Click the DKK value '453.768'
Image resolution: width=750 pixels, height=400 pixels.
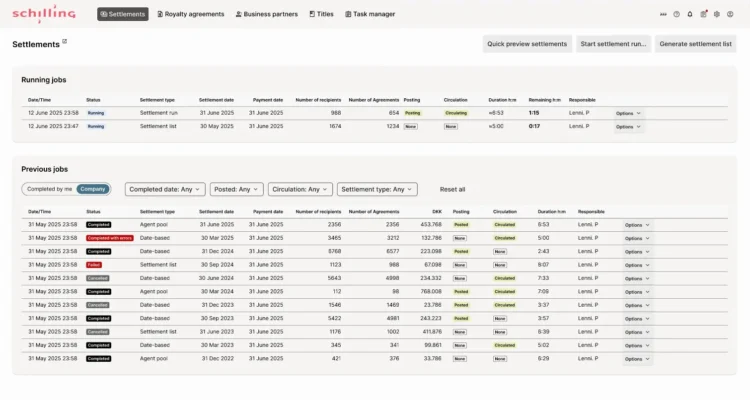(x=431, y=224)
